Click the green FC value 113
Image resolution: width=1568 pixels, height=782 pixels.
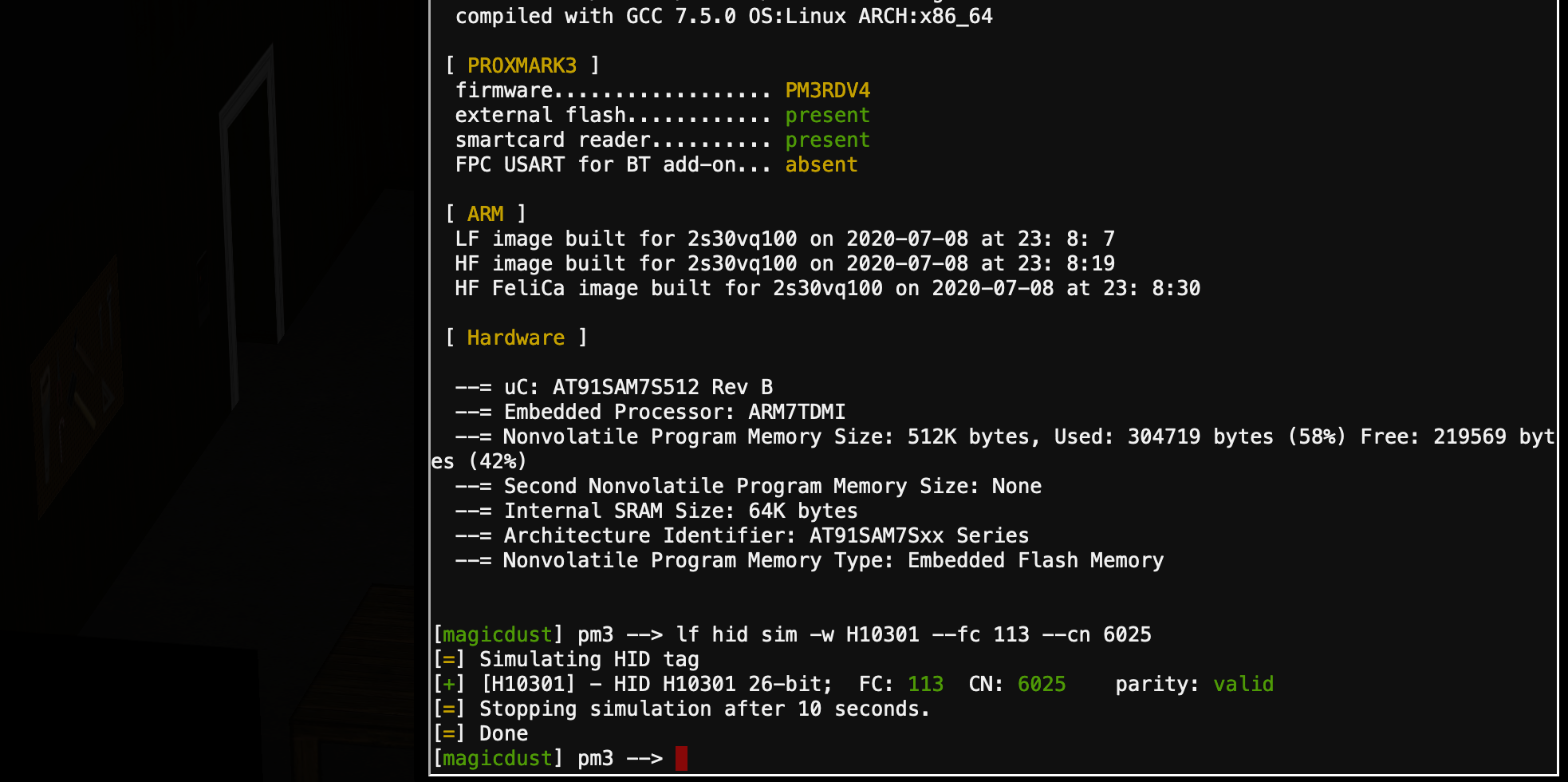[925, 684]
